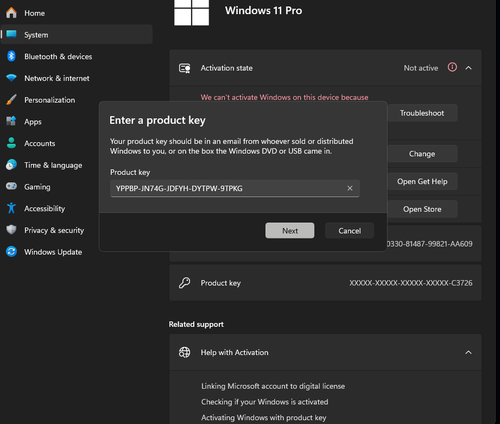Open Checking if your Windows is activated
500x424 pixels.
click(x=265, y=402)
